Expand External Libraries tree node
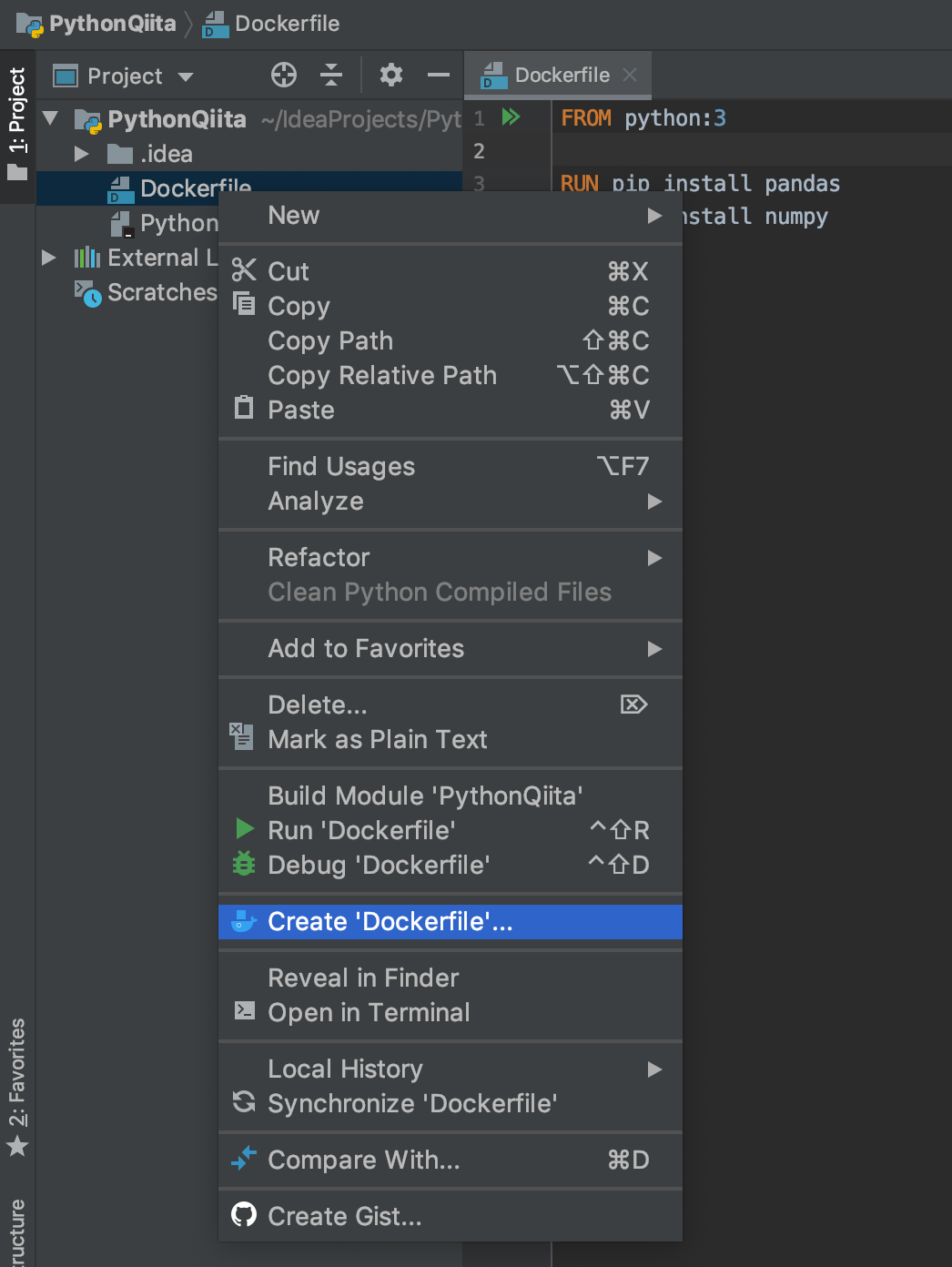Screen dimensions: 952x1267 (x=49, y=258)
